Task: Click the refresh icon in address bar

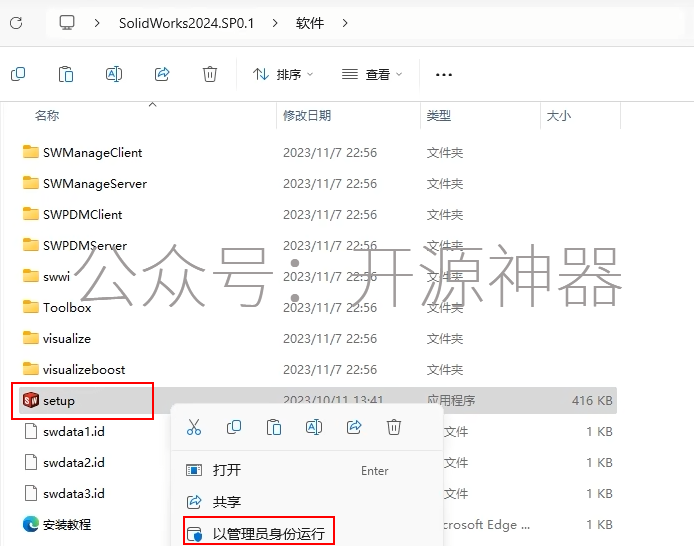Action: tap(16, 23)
